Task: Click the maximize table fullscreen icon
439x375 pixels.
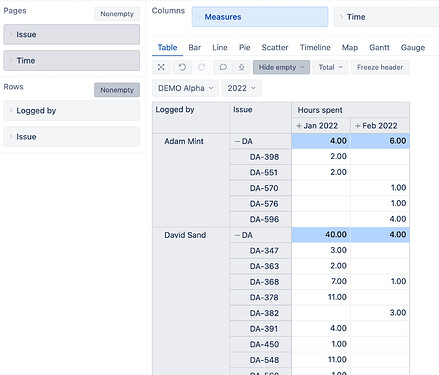Action: point(161,67)
